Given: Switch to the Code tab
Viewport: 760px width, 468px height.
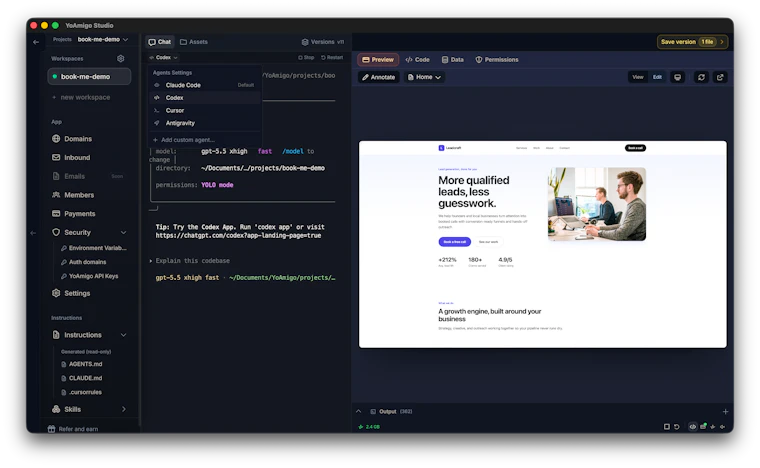Looking at the screenshot, I should pyautogui.click(x=417, y=60).
